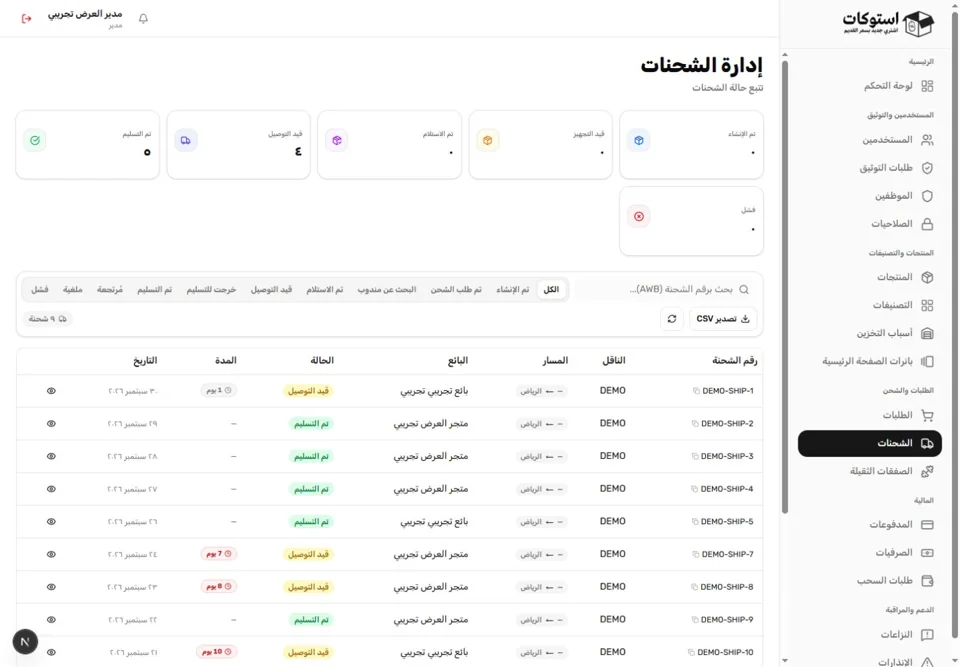Copy shipment number DEMO-SHIP-1 icon
The height and width of the screenshot is (667, 960).
point(696,391)
